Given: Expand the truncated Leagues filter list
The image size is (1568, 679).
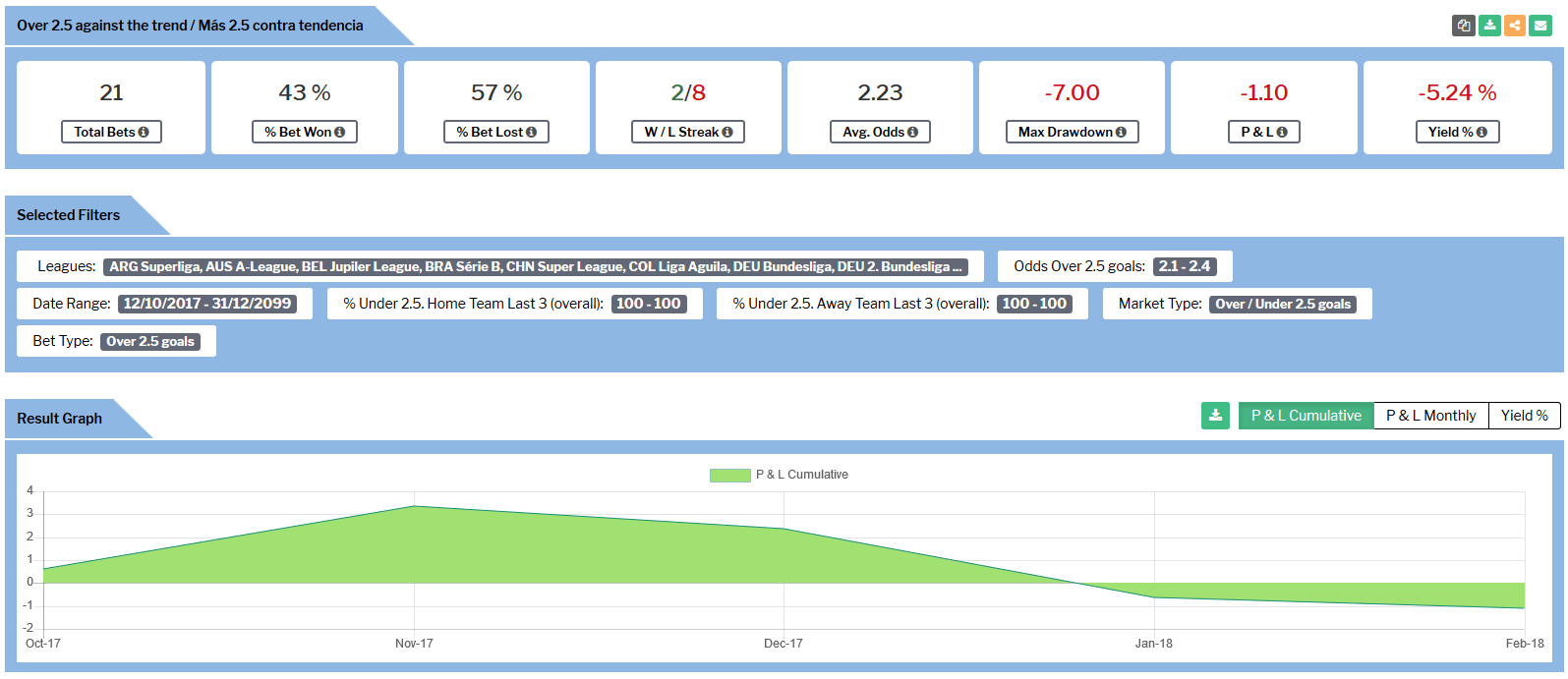Looking at the screenshot, I should 535,266.
